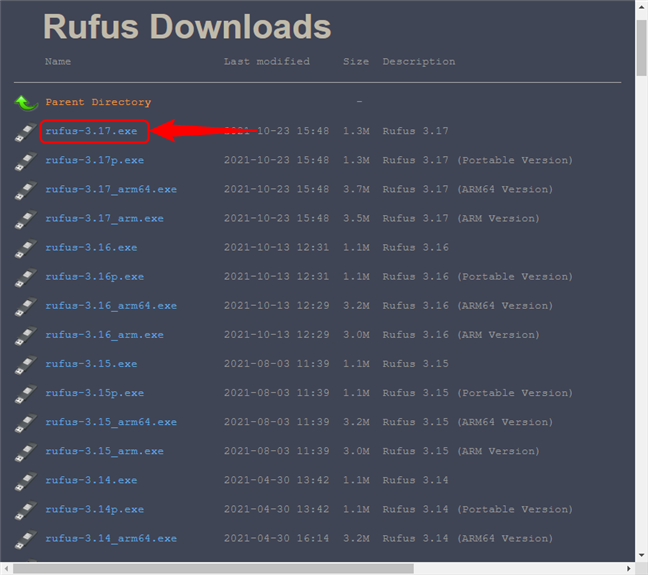Screen dimensions: 648x575
Task: Click description 'Rufus 3.14 (Portable Version)'
Action: [478, 509]
